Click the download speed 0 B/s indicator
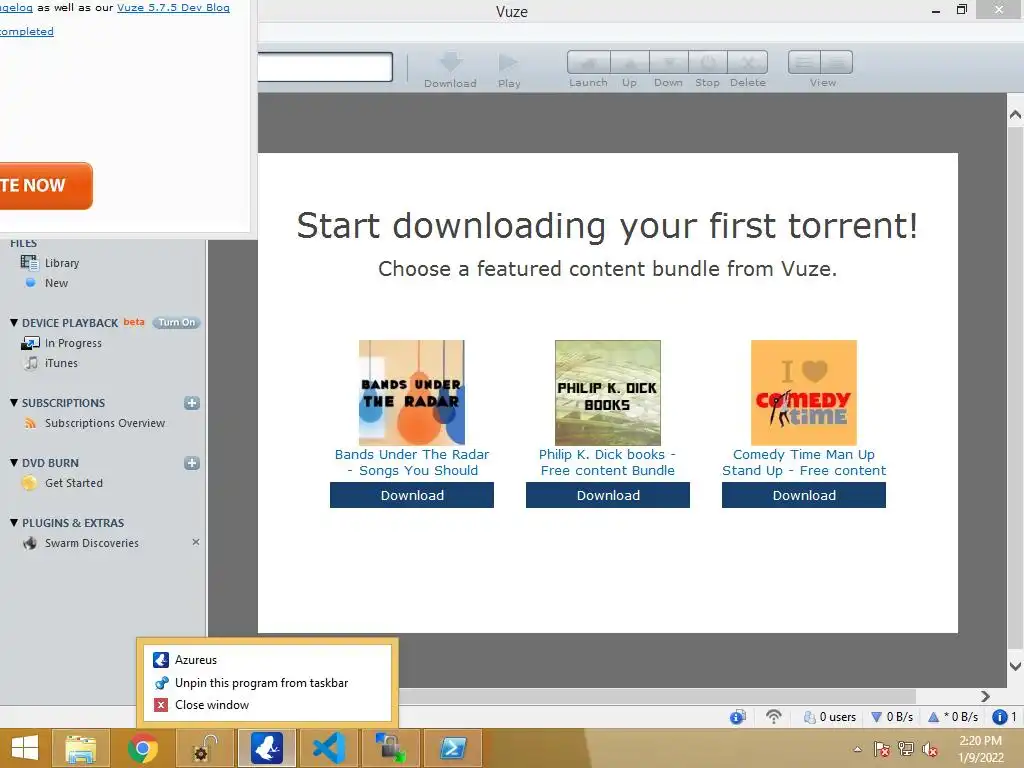1024x768 pixels. pos(892,717)
